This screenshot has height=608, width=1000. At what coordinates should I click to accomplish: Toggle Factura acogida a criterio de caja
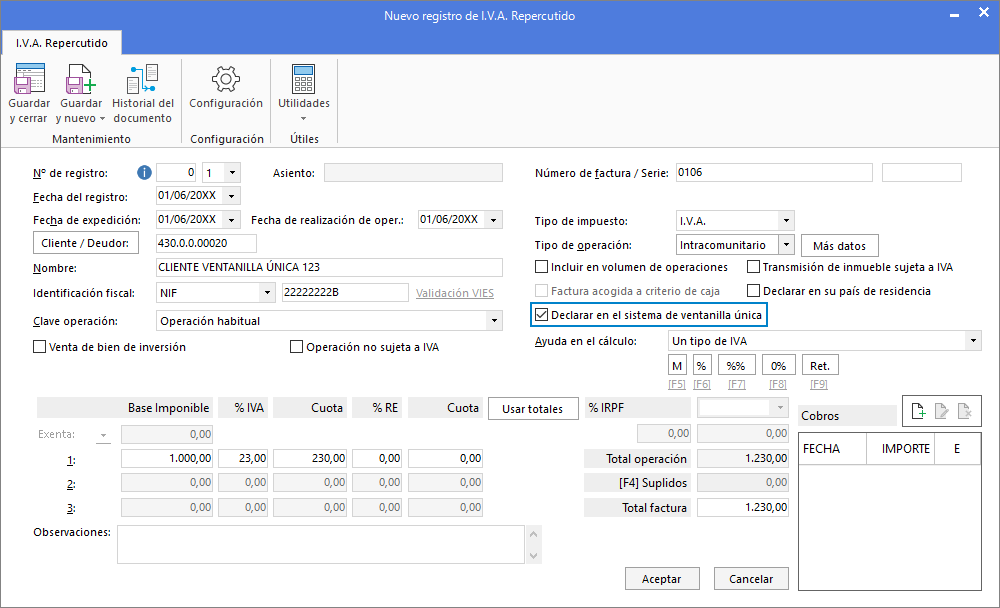(541, 291)
